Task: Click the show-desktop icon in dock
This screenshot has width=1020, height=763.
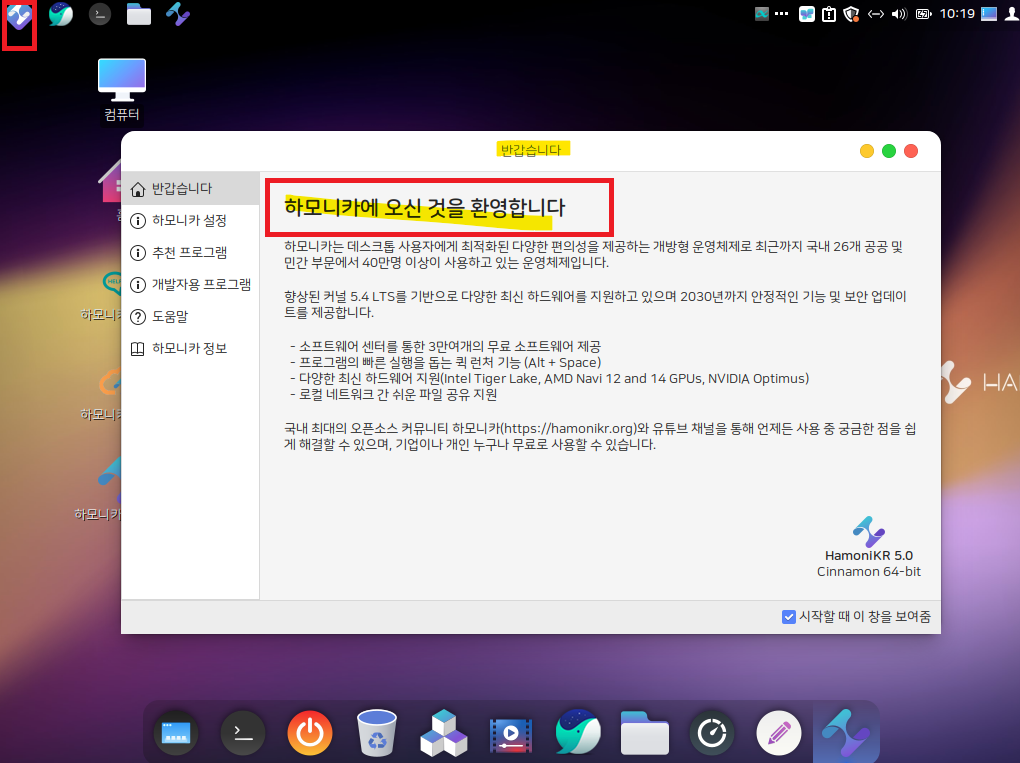Action: coord(176,733)
